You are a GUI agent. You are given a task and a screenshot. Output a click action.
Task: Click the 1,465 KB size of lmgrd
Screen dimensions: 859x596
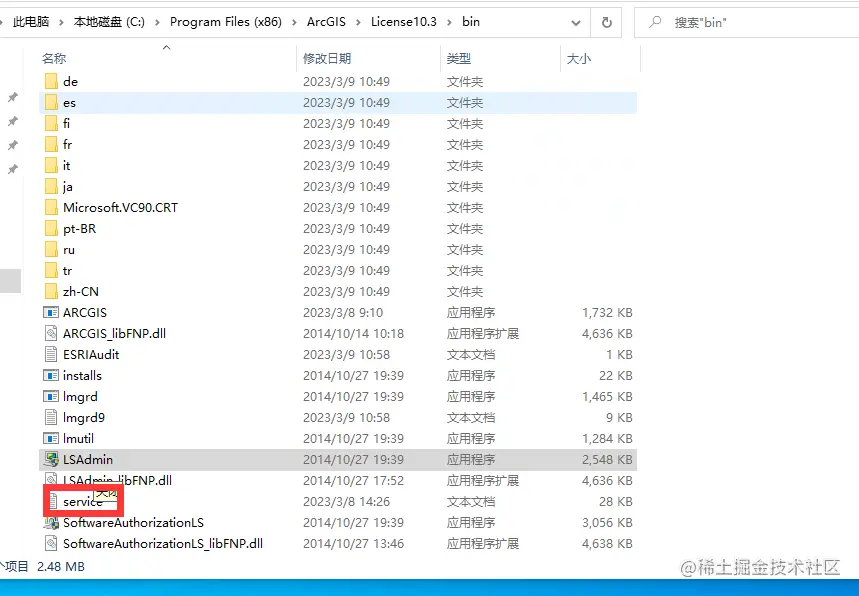point(607,397)
